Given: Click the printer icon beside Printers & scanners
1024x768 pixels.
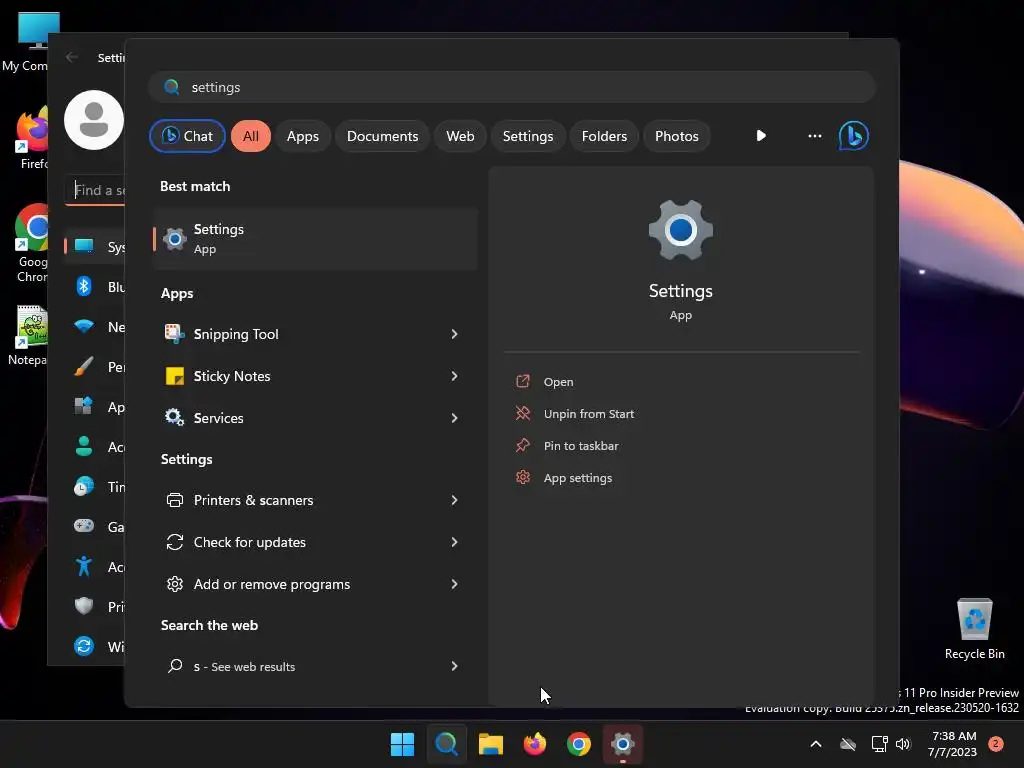Looking at the screenshot, I should 174,500.
